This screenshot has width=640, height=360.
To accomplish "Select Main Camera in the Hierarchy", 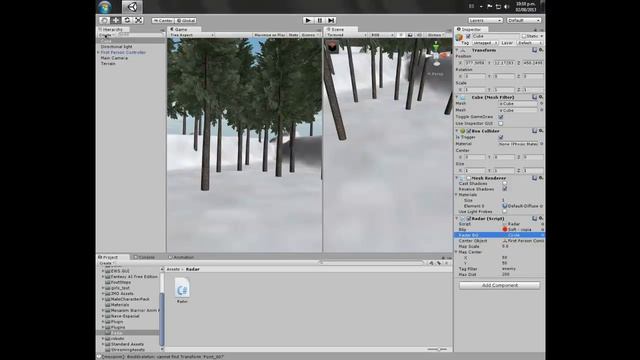I will pos(114,58).
